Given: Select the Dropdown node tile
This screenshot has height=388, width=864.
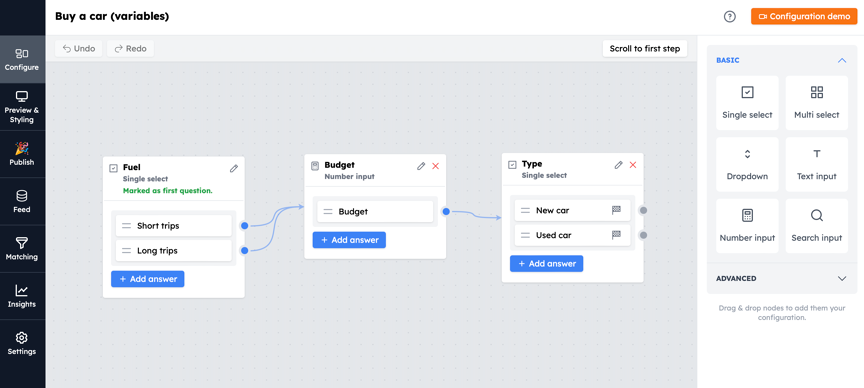Looking at the screenshot, I should pyautogui.click(x=747, y=164).
